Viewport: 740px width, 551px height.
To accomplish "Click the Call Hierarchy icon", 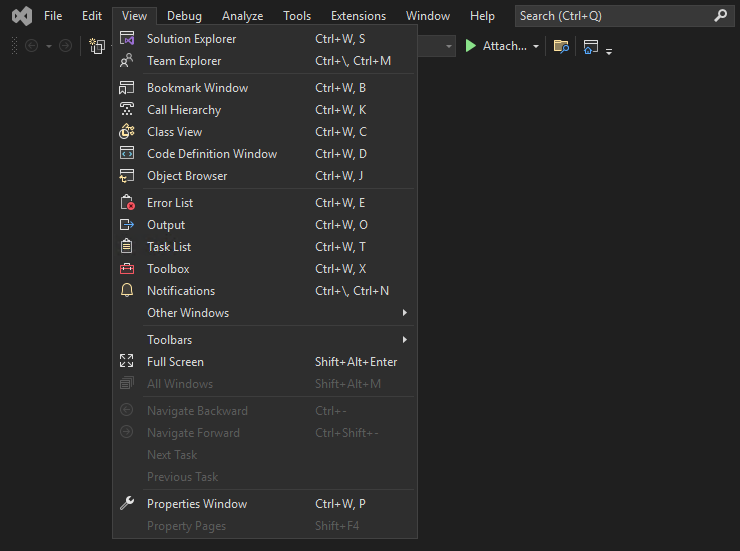I will (x=126, y=109).
